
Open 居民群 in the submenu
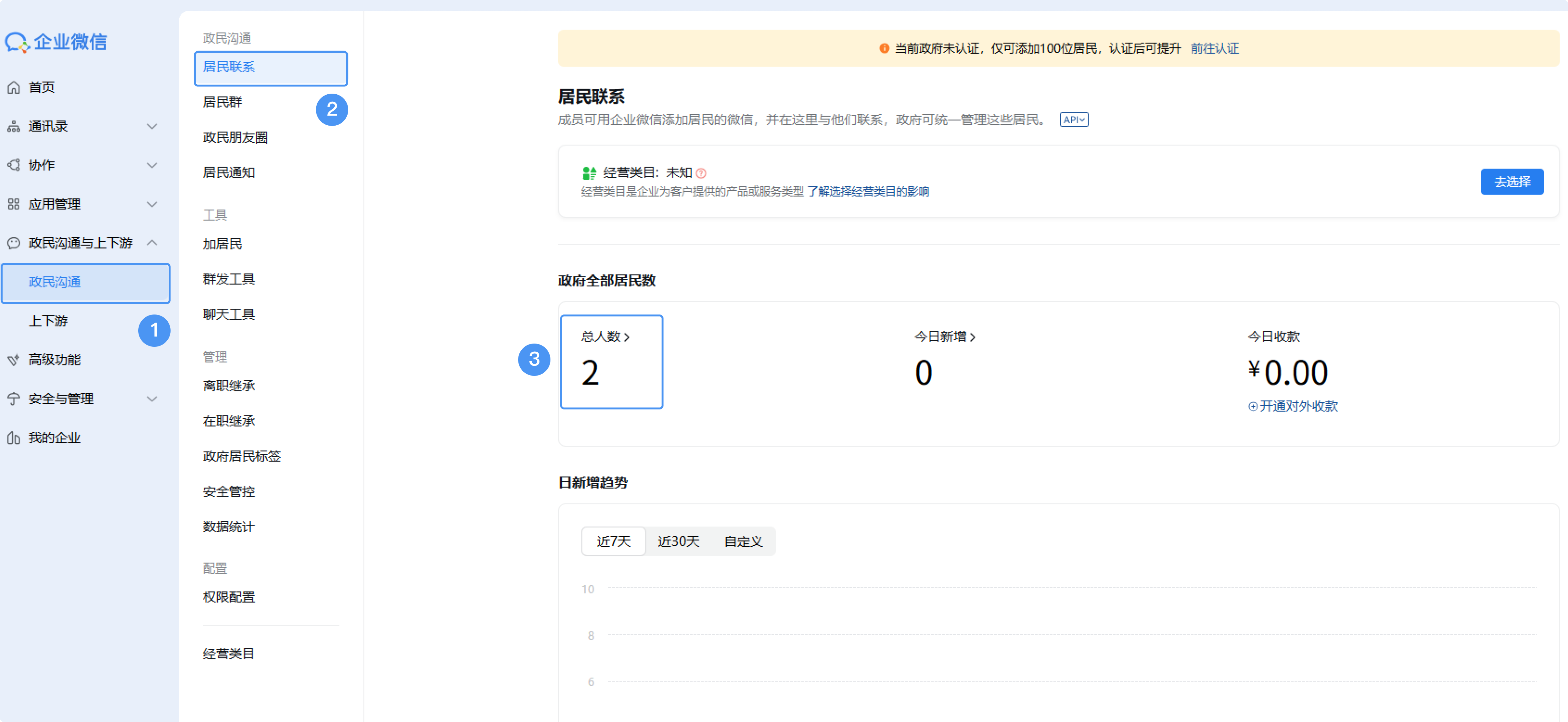(x=222, y=102)
